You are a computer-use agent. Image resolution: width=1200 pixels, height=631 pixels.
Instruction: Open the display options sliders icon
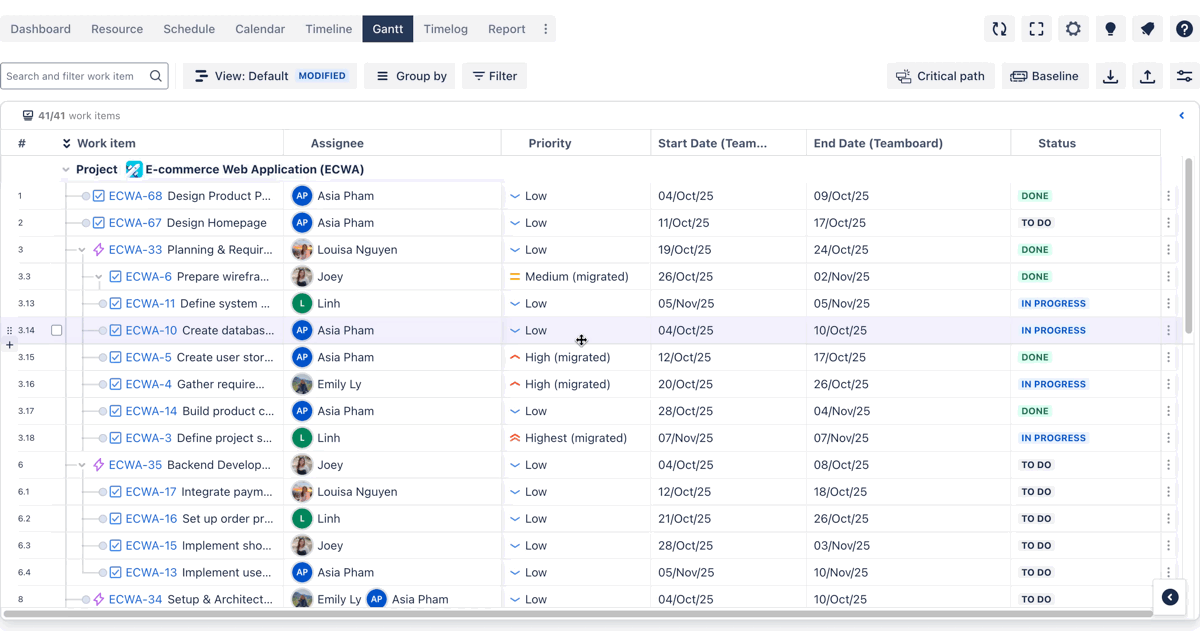click(x=1184, y=76)
